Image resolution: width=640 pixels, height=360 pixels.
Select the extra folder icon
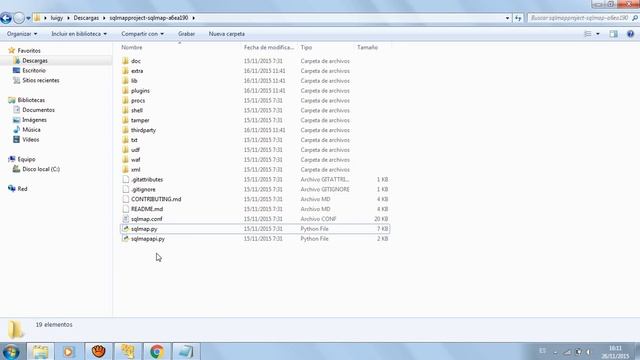coord(125,71)
